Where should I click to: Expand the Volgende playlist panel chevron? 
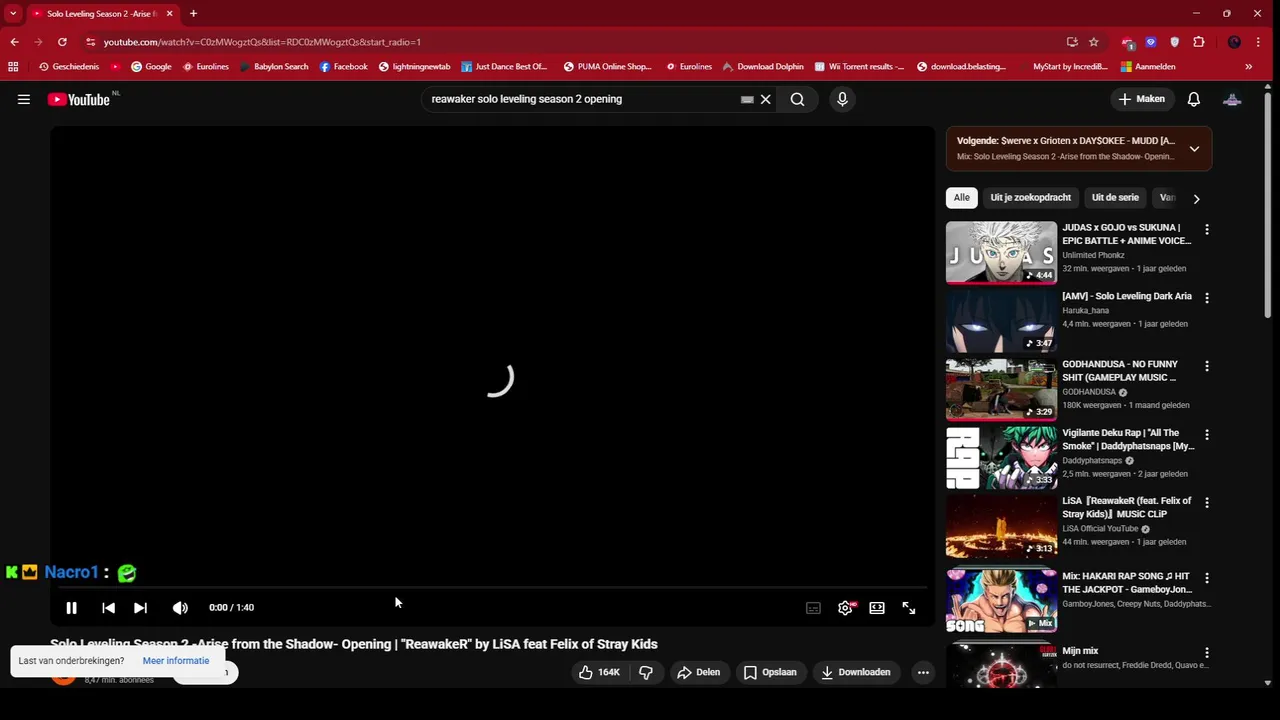click(x=1194, y=149)
